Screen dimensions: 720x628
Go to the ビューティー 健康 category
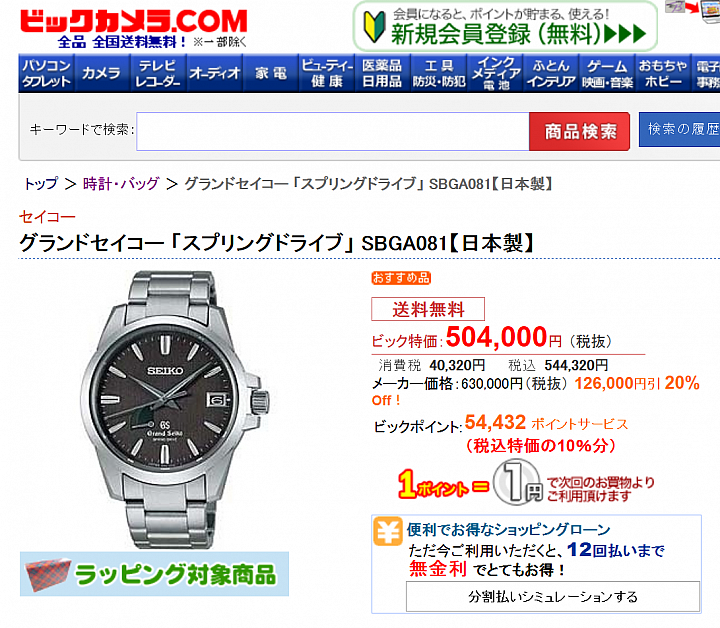pyautogui.click(x=326, y=73)
